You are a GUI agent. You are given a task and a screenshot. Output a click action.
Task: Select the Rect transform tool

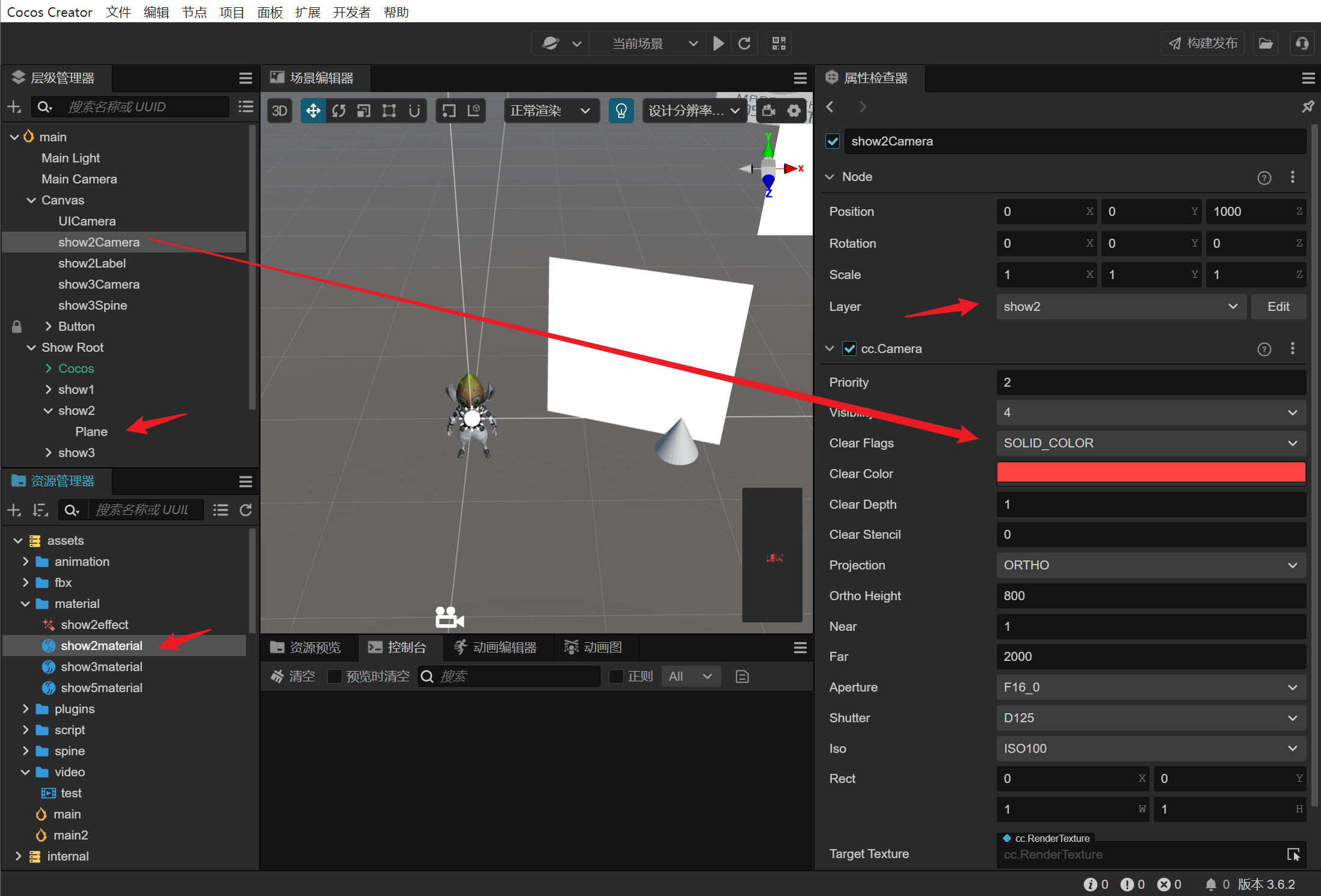[x=389, y=111]
